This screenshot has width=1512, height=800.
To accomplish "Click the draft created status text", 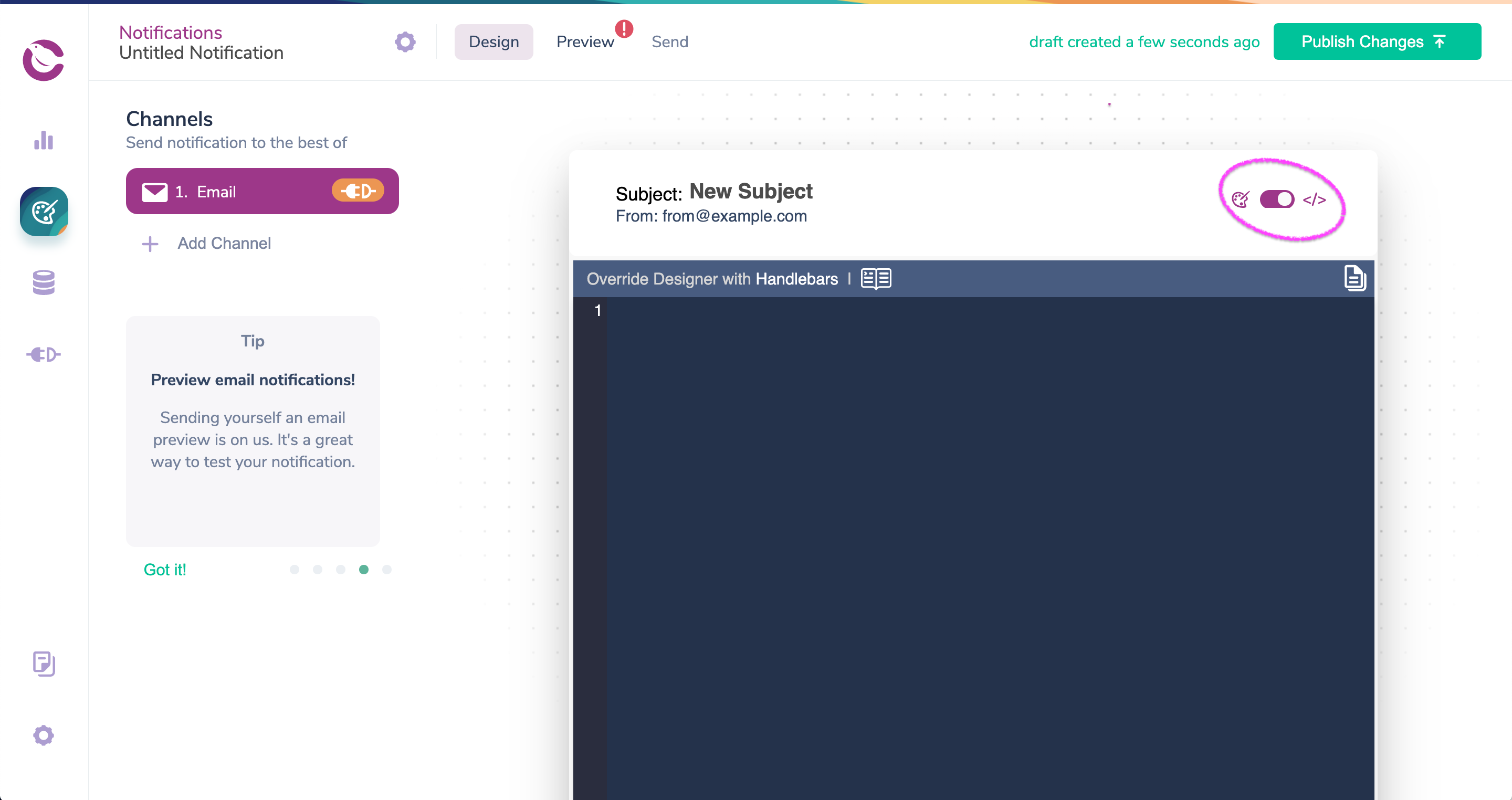I will [1144, 41].
